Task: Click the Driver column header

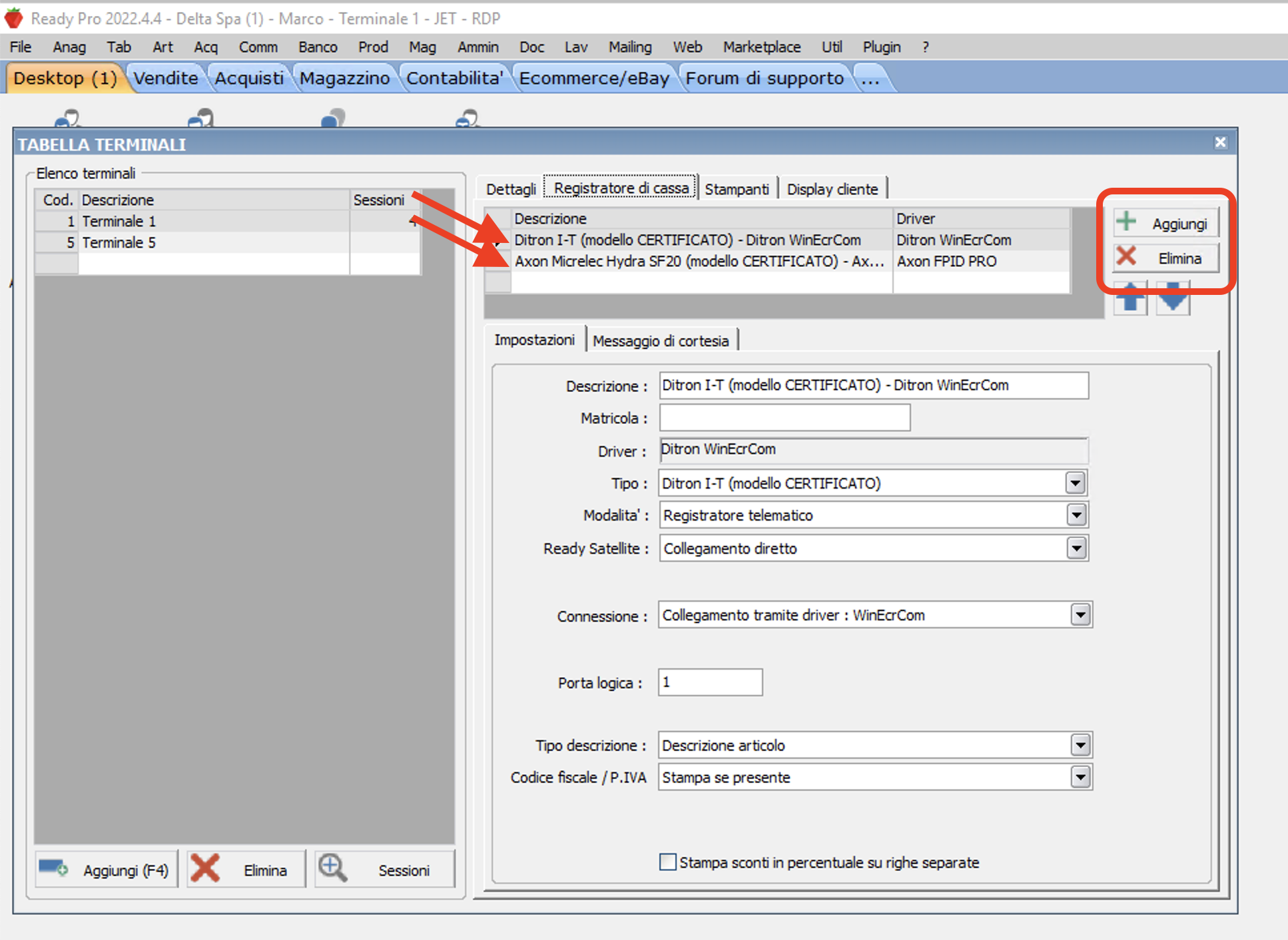Action: [x=981, y=218]
